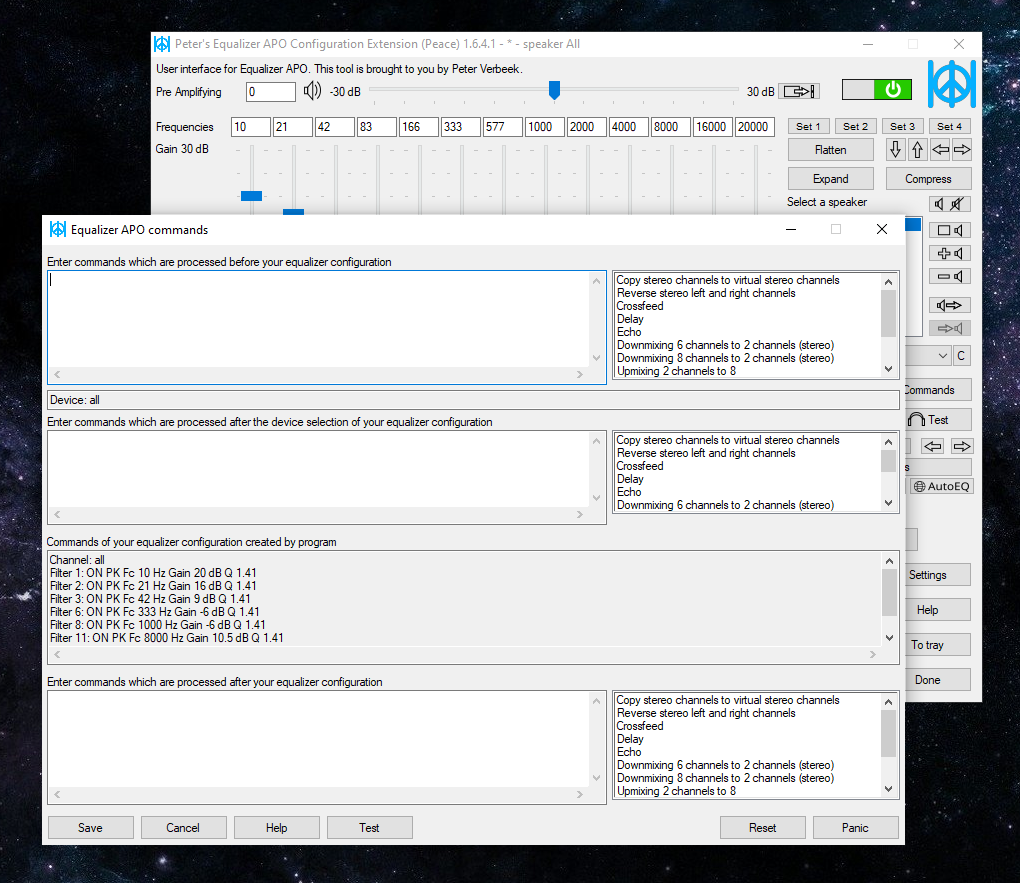Click the right arrow button below Test

[x=961, y=446]
